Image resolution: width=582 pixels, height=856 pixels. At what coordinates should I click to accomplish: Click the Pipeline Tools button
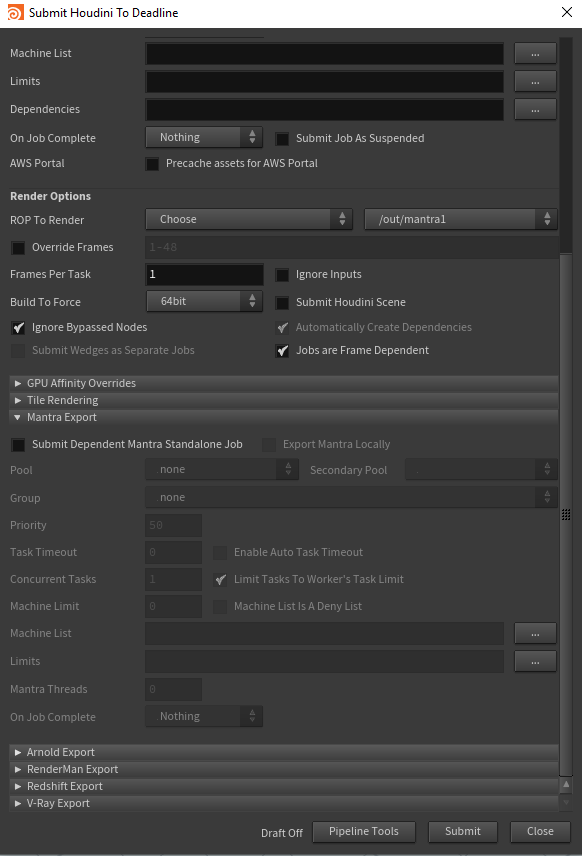coord(364,831)
